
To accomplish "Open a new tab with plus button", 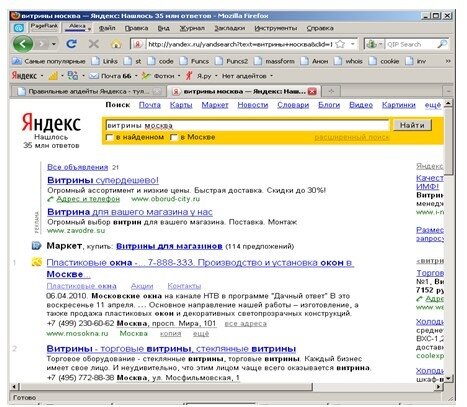I will (331, 91).
